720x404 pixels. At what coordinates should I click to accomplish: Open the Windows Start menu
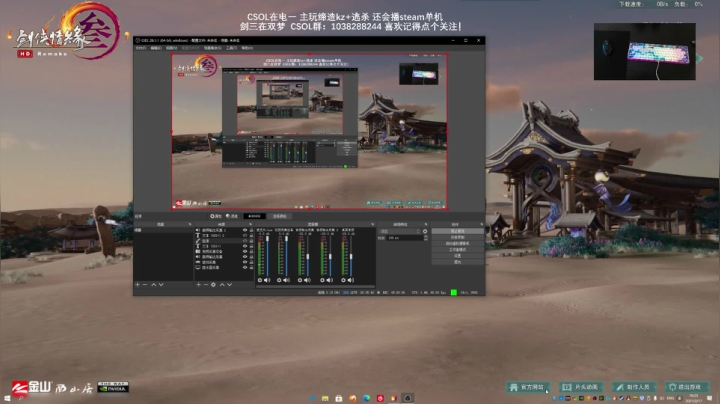7,398
